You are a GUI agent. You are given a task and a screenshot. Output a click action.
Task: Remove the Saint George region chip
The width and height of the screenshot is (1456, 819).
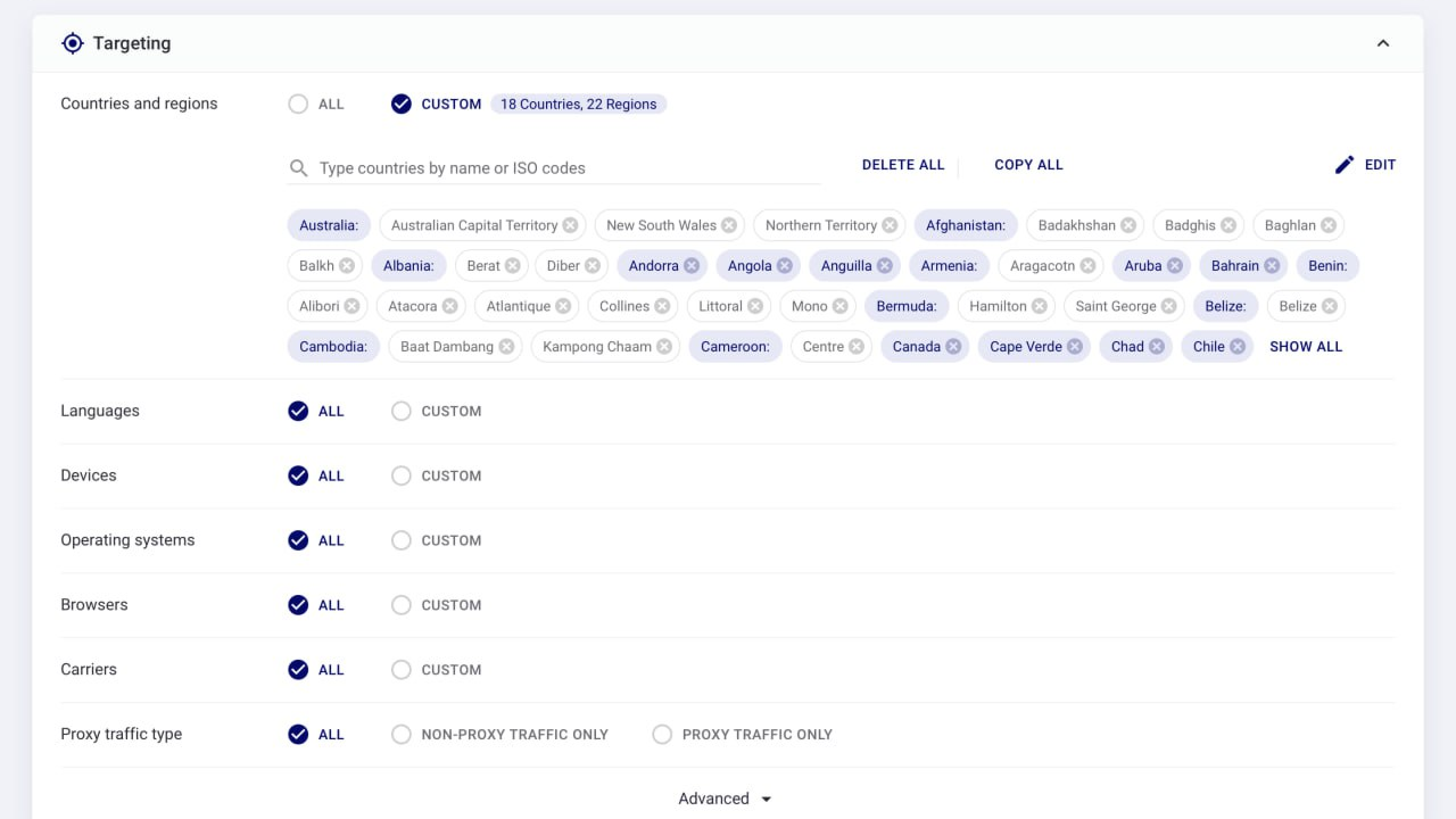pos(1169,306)
